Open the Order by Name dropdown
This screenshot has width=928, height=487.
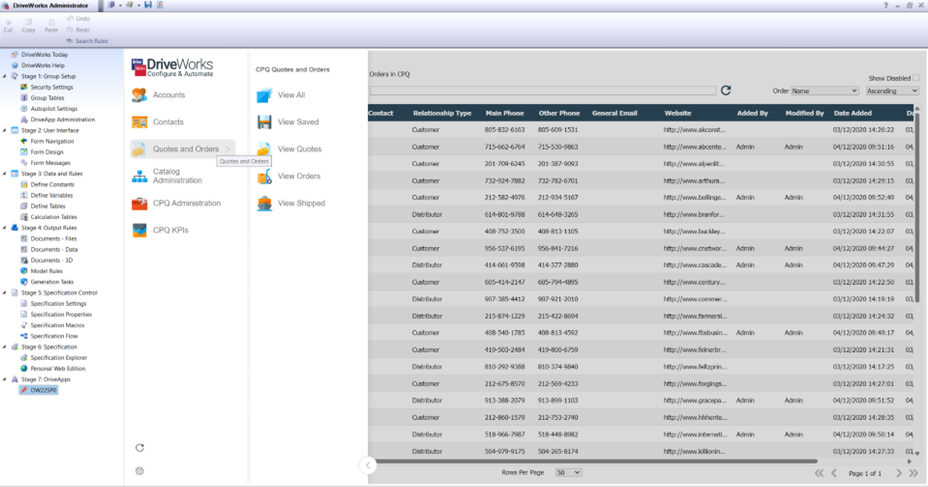click(824, 91)
